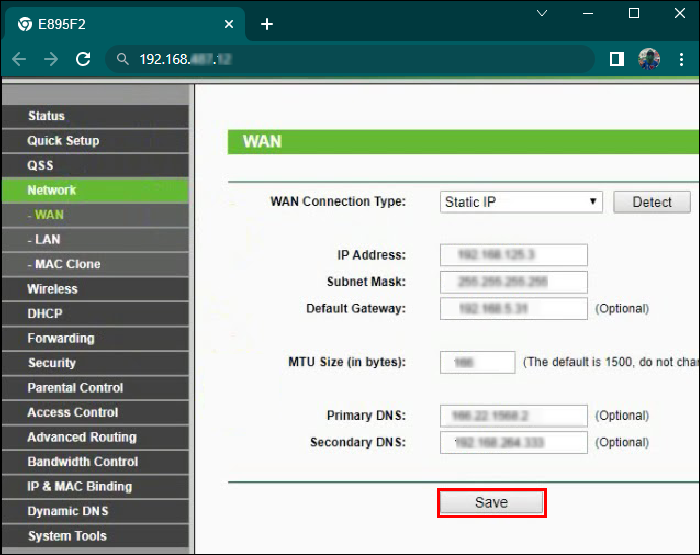This screenshot has width=700, height=555.
Task: Open Security in sidebar
Action: 96,363
